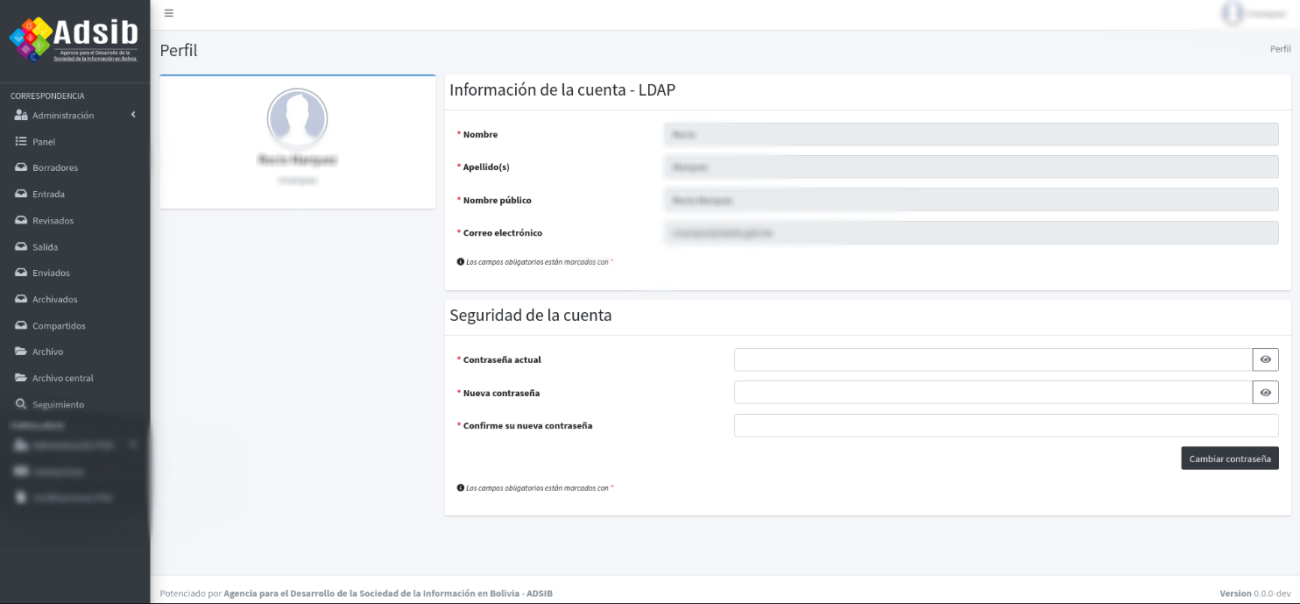This screenshot has width=1300, height=604.
Task: Click the Administración users icon
Action: [20, 116]
